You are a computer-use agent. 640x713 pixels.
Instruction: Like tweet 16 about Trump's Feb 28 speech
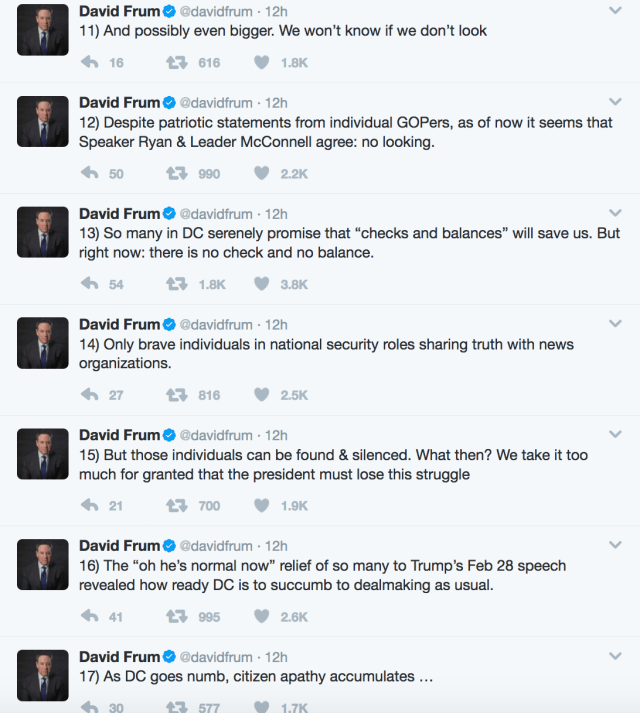pyautogui.click(x=262, y=617)
